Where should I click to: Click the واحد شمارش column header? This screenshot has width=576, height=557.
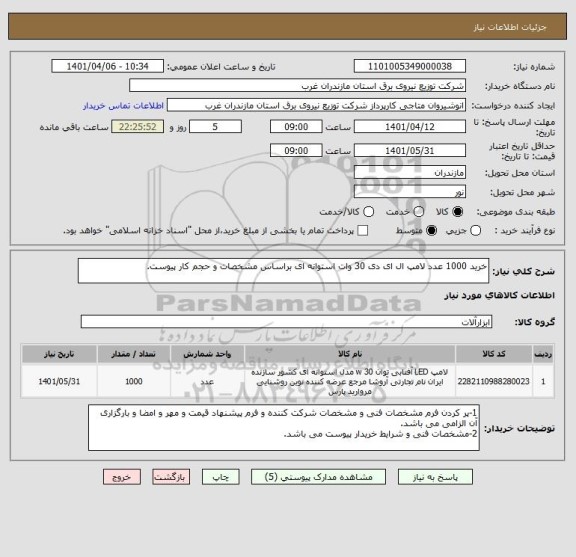click(207, 354)
